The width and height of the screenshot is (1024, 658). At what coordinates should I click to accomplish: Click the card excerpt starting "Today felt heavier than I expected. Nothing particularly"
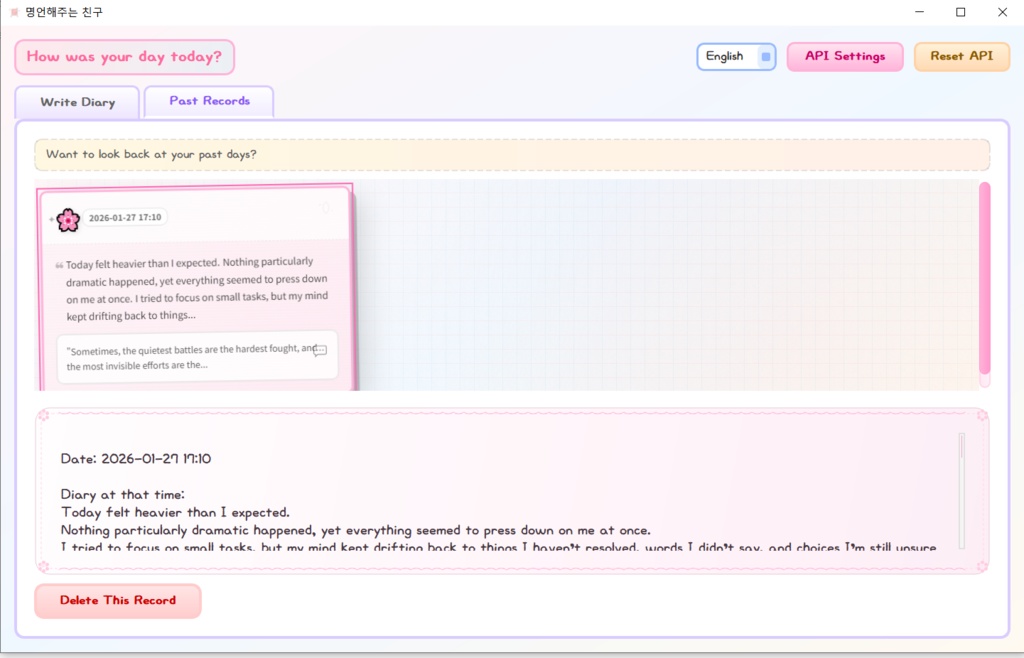pos(196,289)
